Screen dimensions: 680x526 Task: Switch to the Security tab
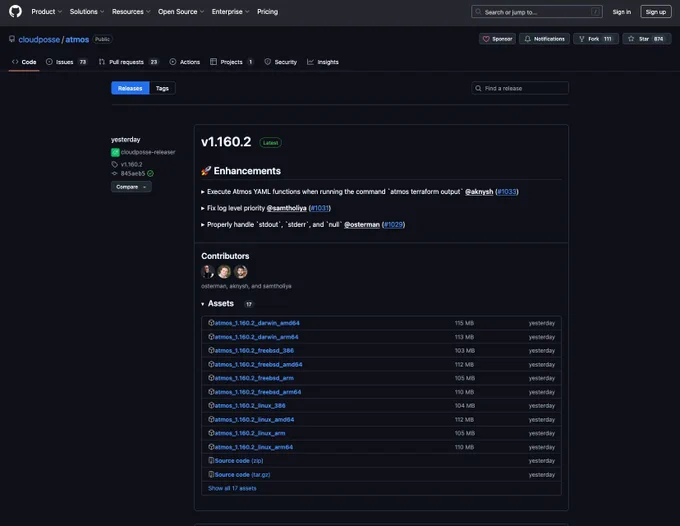pyautogui.click(x=281, y=62)
